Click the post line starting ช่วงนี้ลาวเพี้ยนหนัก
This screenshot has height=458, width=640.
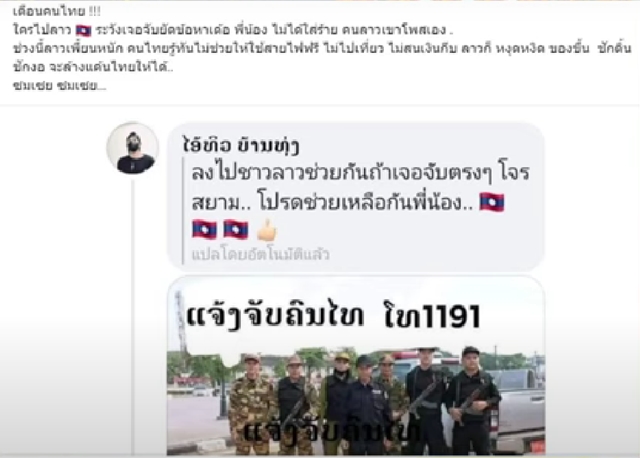coord(322,49)
